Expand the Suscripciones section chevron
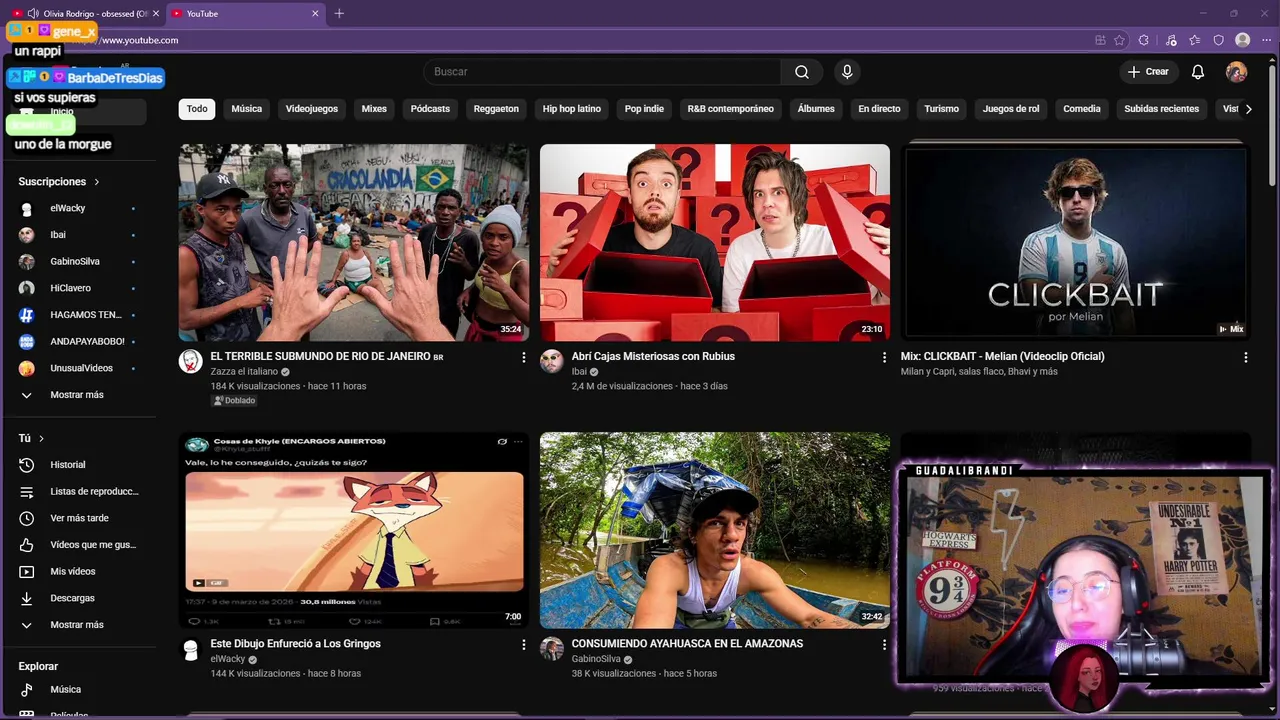This screenshot has width=1280, height=720. (97, 182)
